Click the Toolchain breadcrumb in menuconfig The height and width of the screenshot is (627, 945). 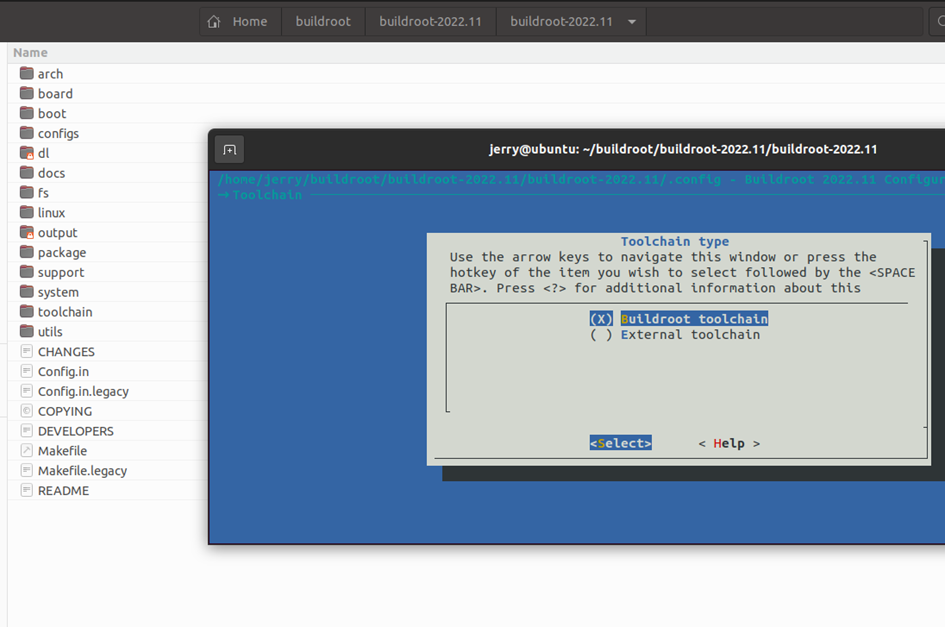(267, 195)
